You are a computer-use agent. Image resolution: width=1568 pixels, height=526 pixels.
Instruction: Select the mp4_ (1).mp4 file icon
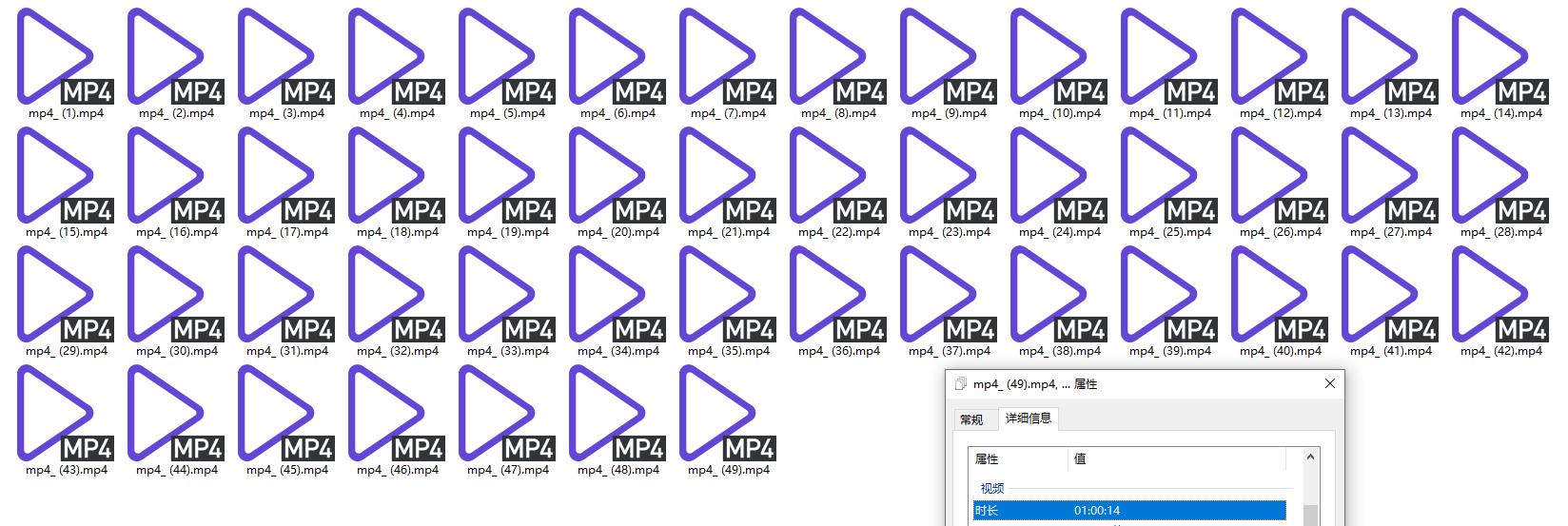point(64,57)
